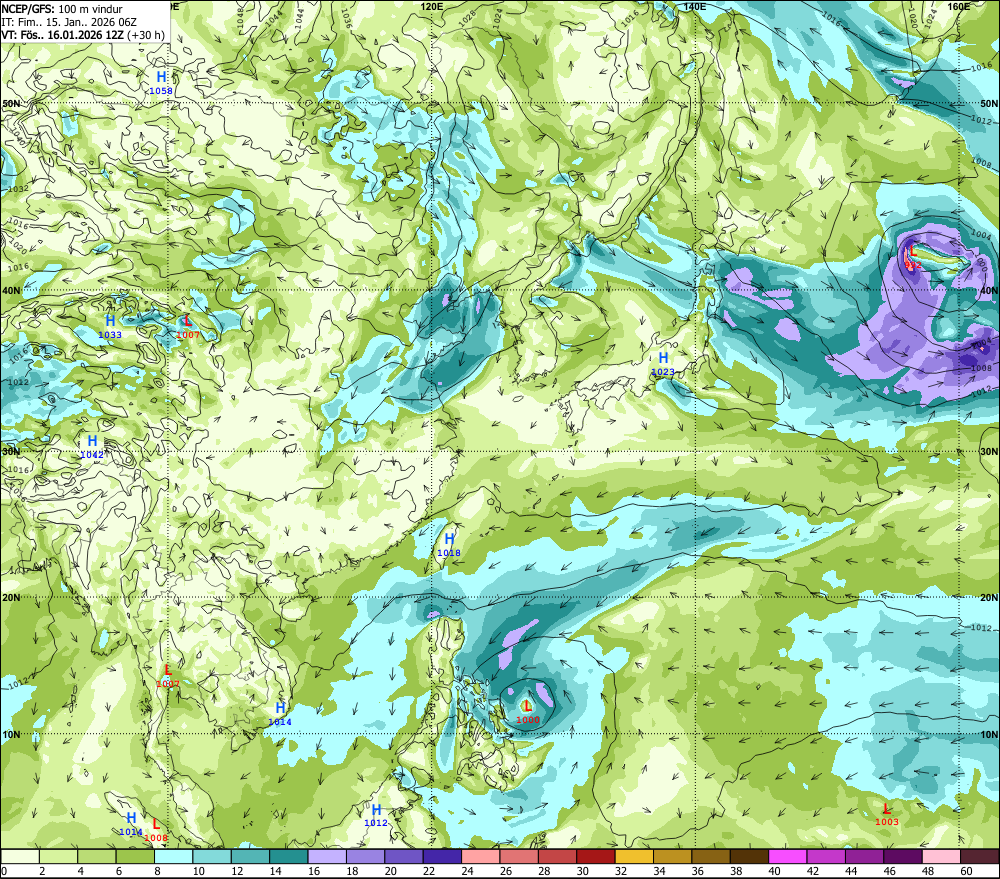Click the 30N latitude label on the left edge
The image size is (1000, 879).
click(x=11, y=451)
